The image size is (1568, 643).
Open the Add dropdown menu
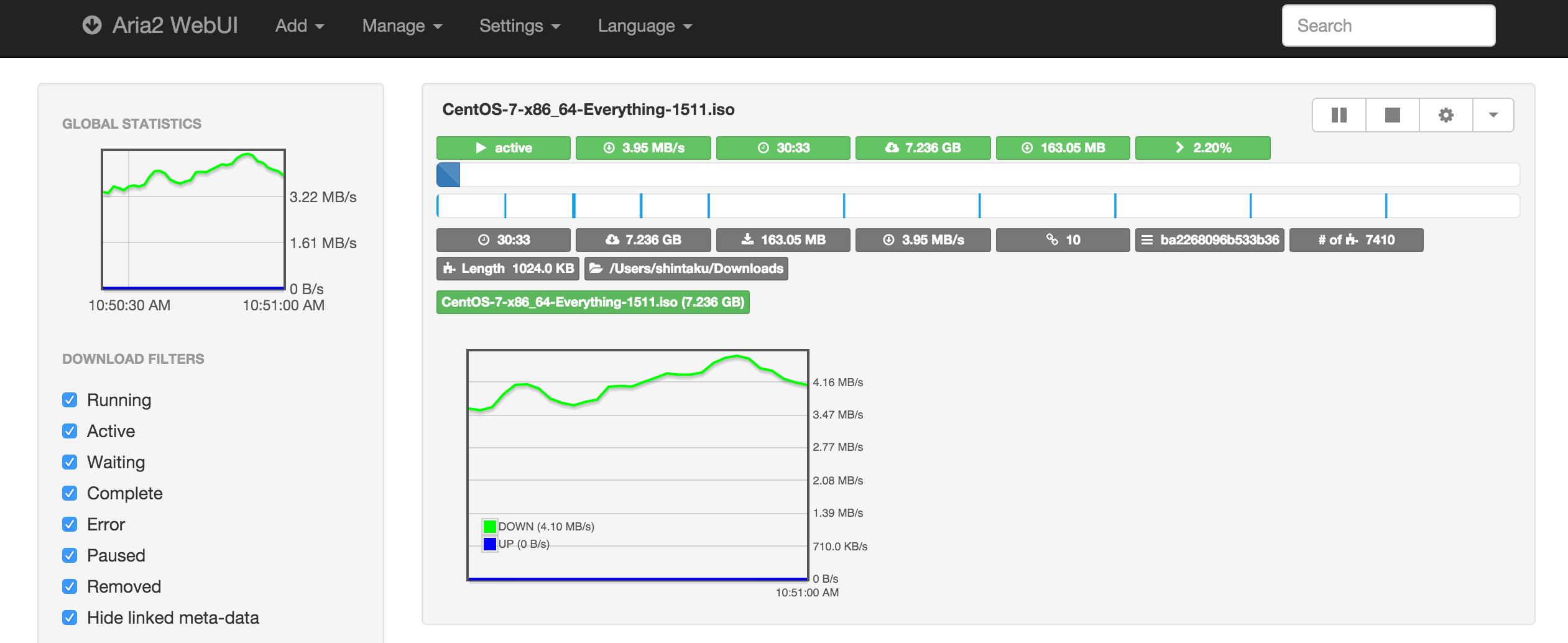[300, 26]
